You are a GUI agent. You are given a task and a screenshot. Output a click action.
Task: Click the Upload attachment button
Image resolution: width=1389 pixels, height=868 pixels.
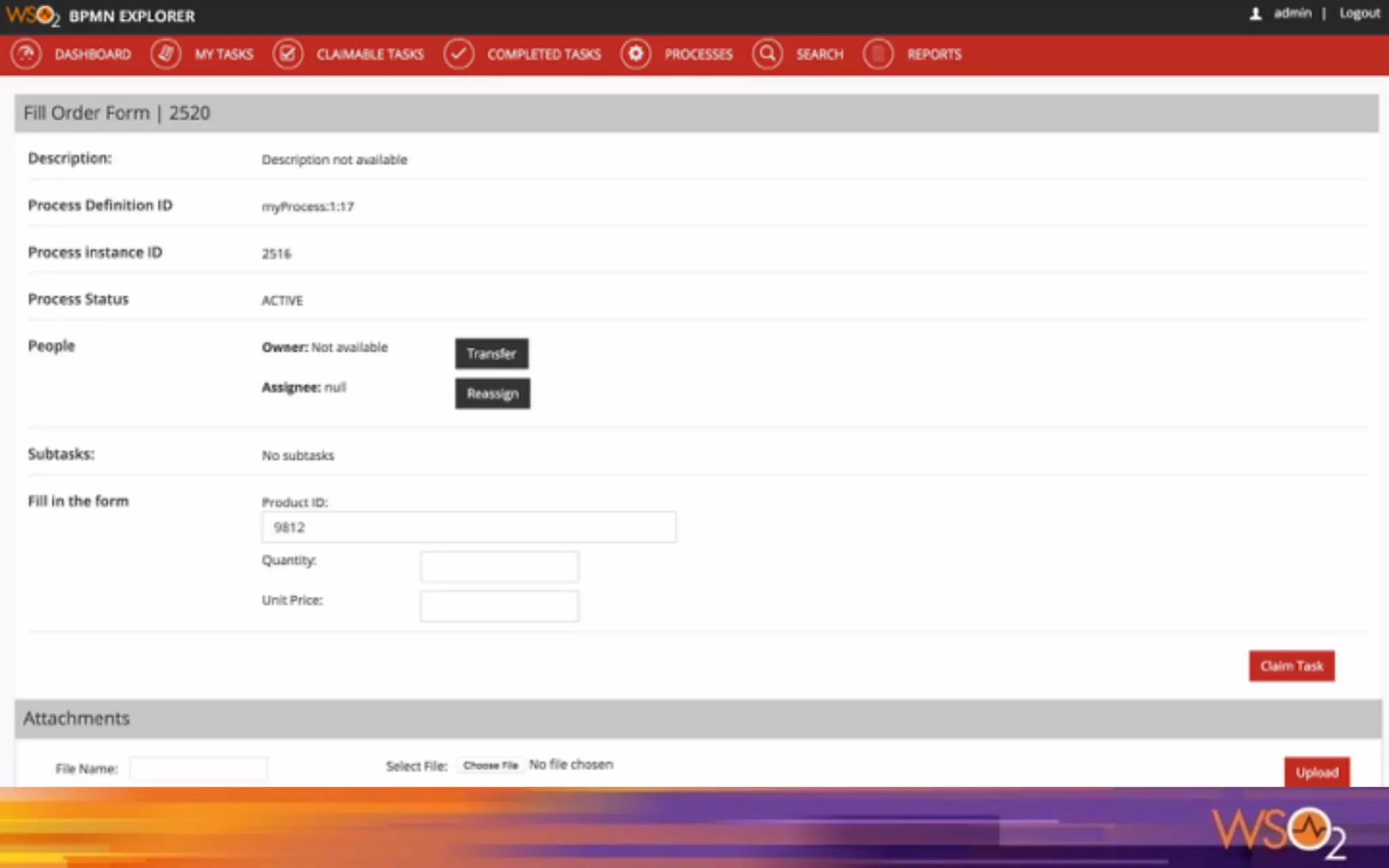tap(1316, 772)
